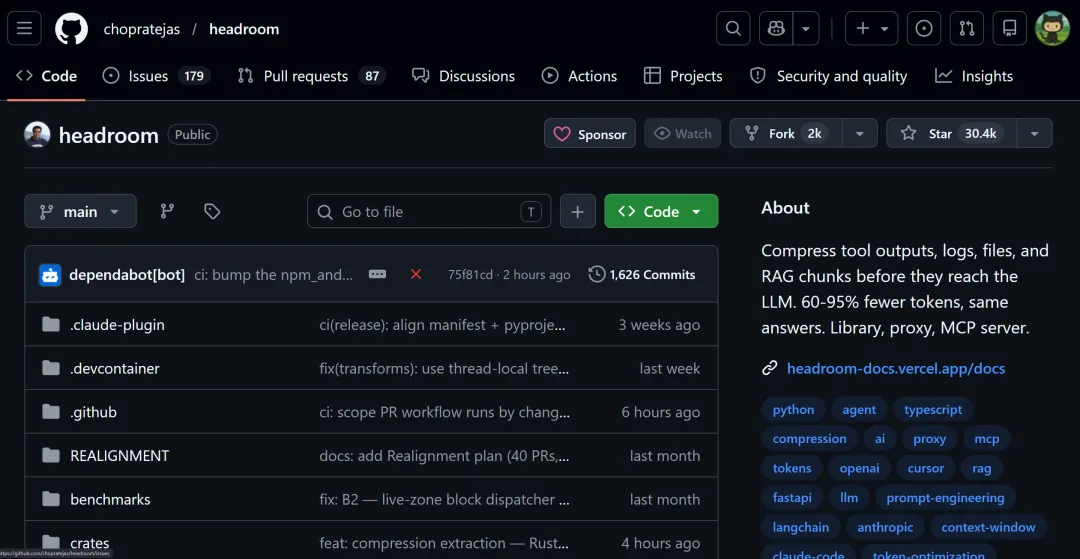Expand Copilot options dropdown arrow

(806, 29)
